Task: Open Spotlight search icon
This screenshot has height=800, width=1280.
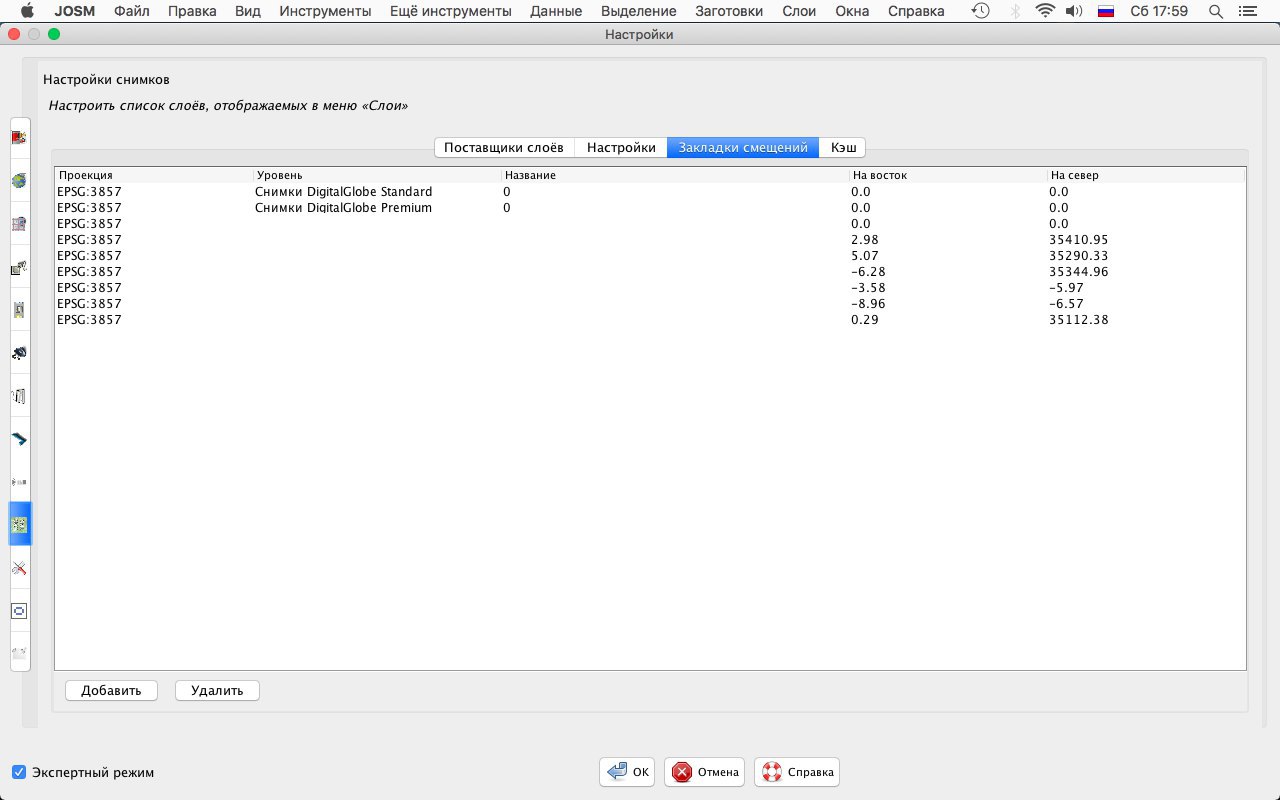Action: tap(1215, 11)
